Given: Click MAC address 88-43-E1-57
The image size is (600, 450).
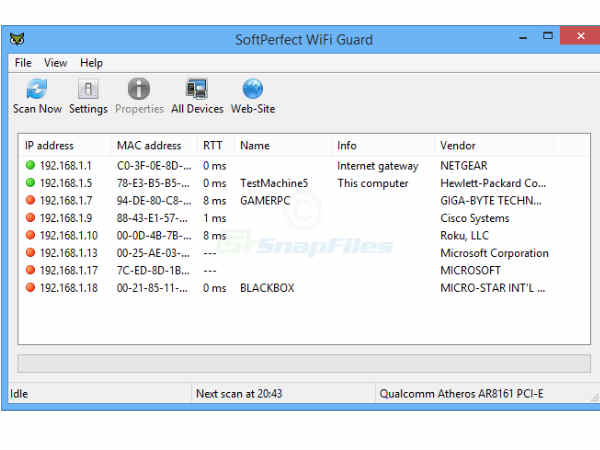Looking at the screenshot, I should [152, 218].
